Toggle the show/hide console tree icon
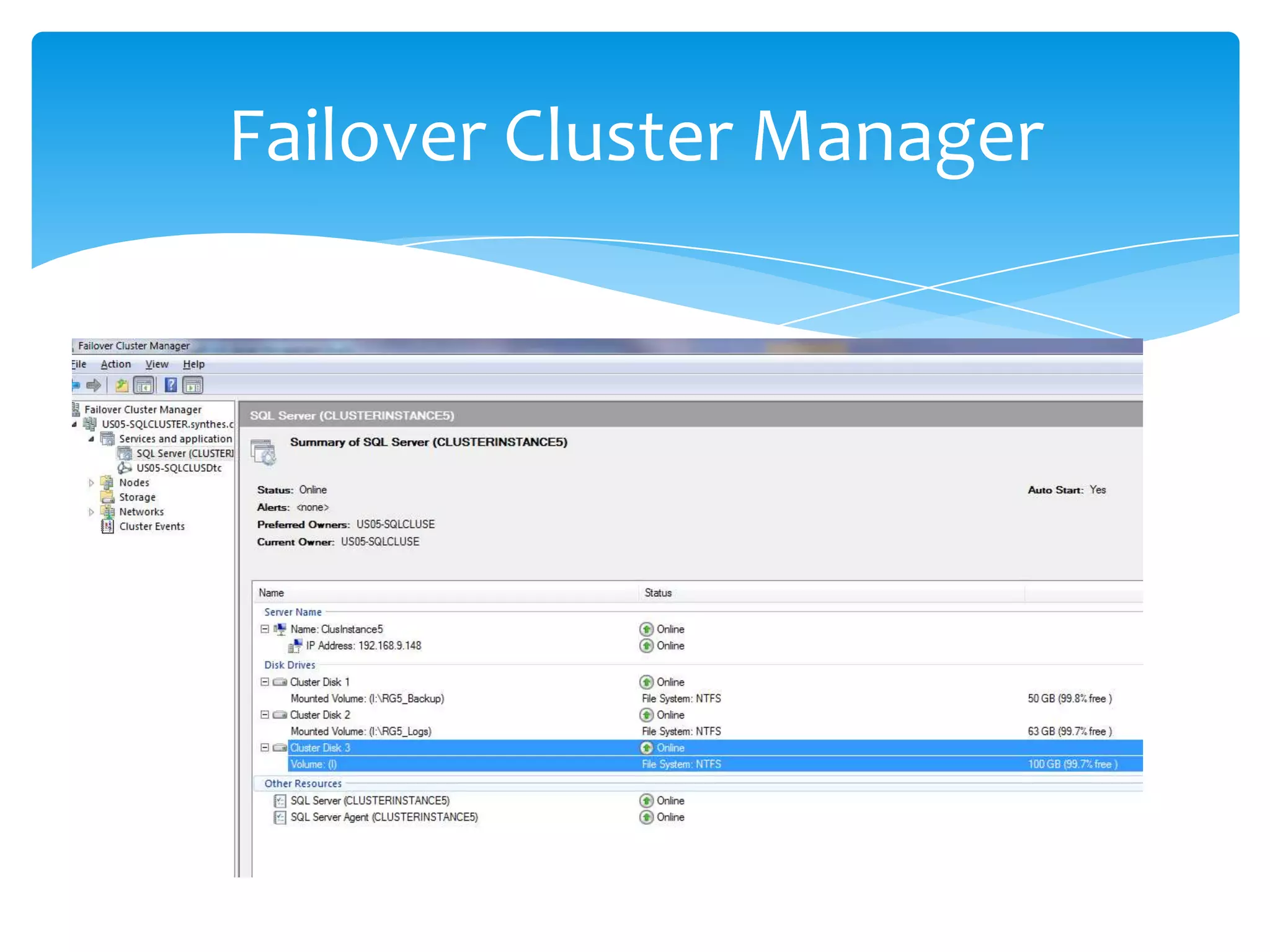1270x952 pixels. [144, 386]
